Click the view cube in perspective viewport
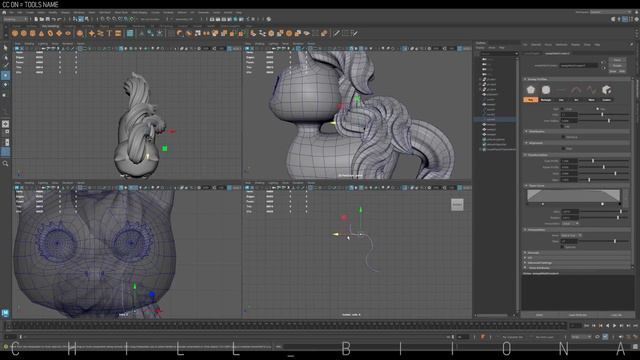Viewport: 640px width, 360px height. pyautogui.click(x=457, y=204)
